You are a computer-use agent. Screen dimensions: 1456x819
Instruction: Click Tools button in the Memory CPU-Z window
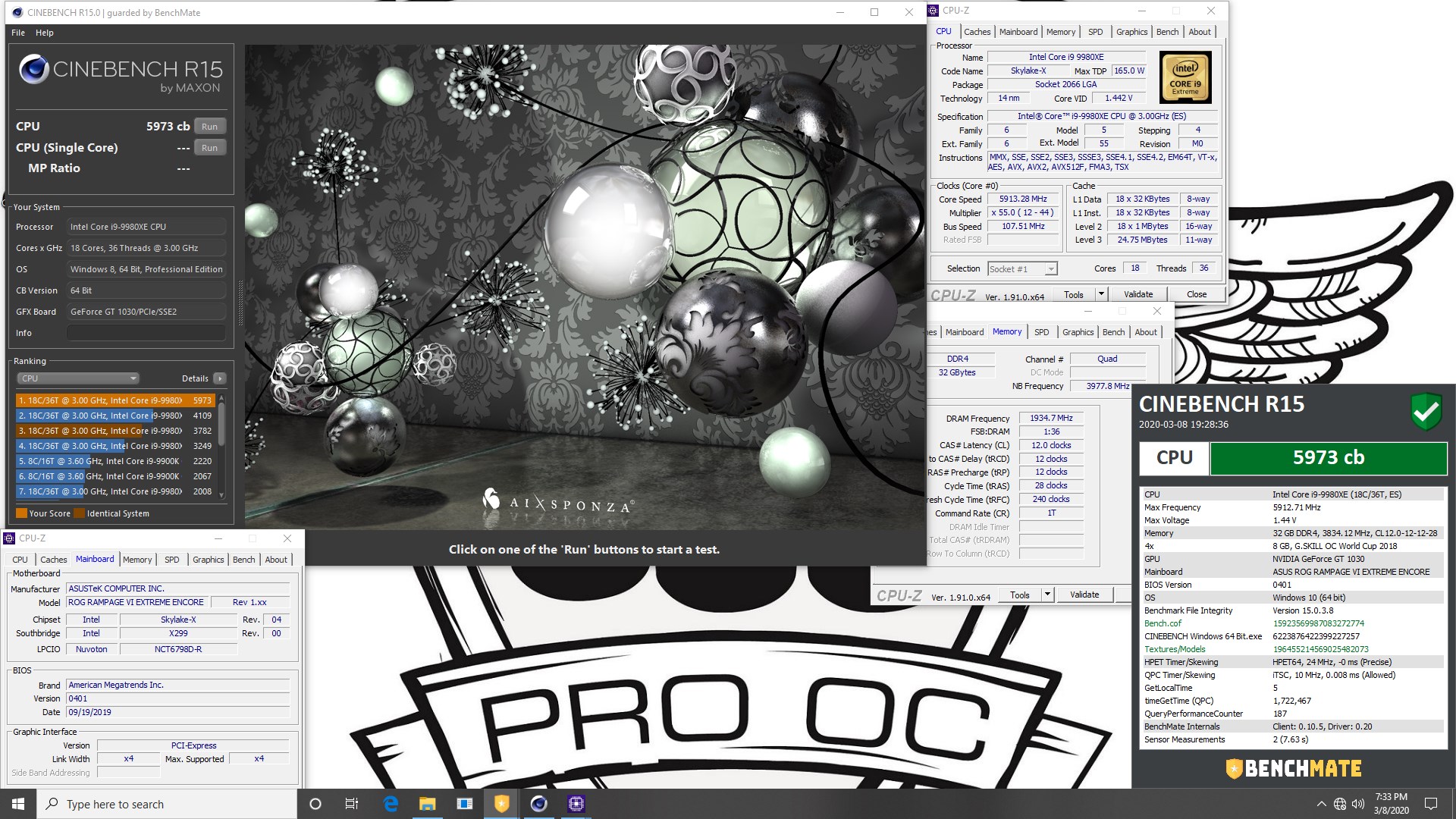(x=1019, y=595)
